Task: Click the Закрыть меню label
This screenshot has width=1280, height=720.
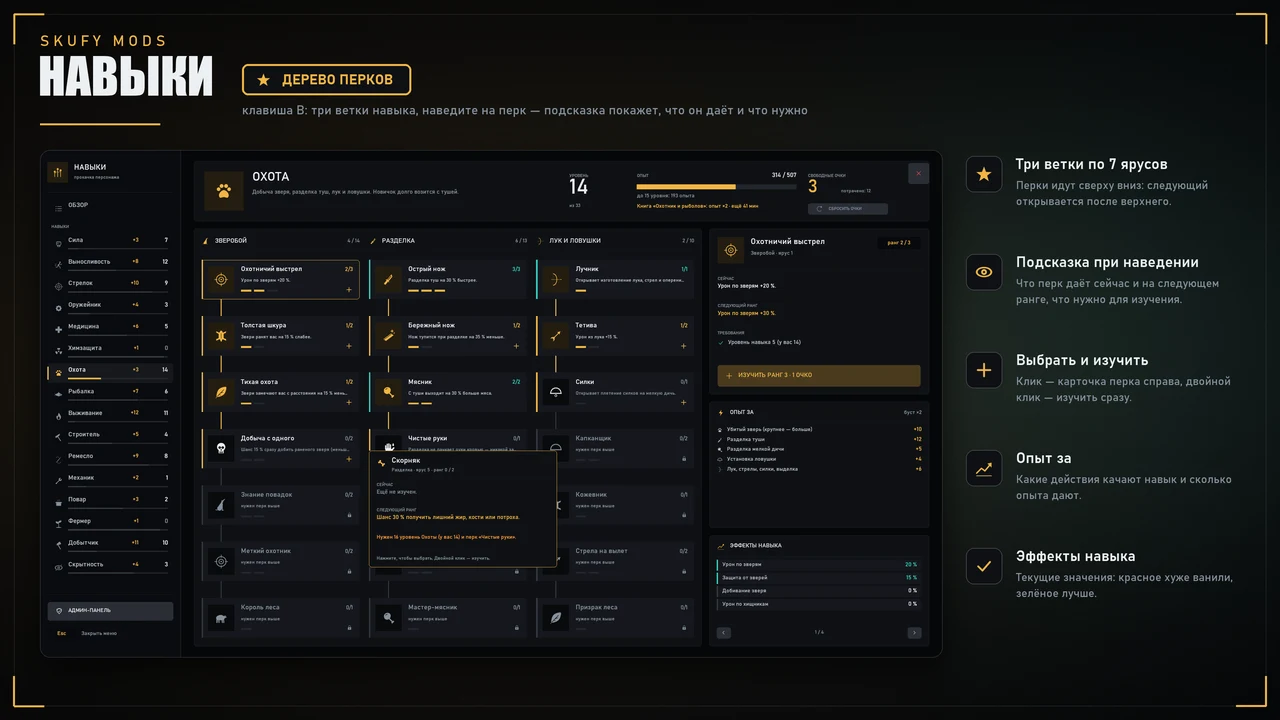Action: (x=99, y=633)
